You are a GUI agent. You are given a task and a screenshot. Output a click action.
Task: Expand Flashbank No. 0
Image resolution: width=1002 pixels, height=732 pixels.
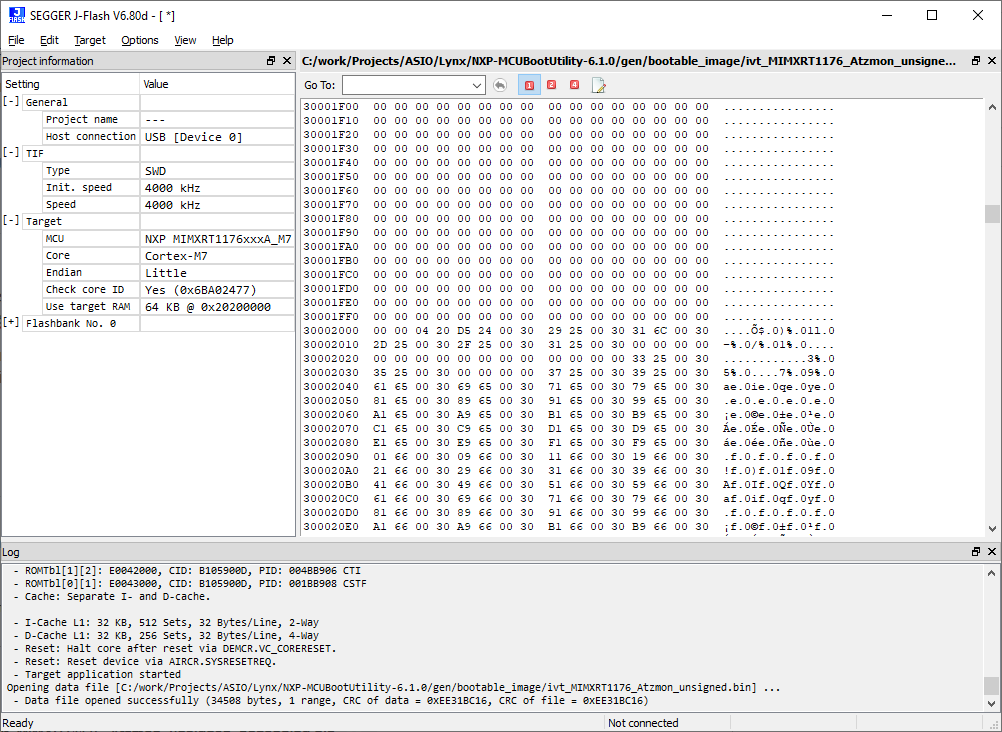(11, 322)
